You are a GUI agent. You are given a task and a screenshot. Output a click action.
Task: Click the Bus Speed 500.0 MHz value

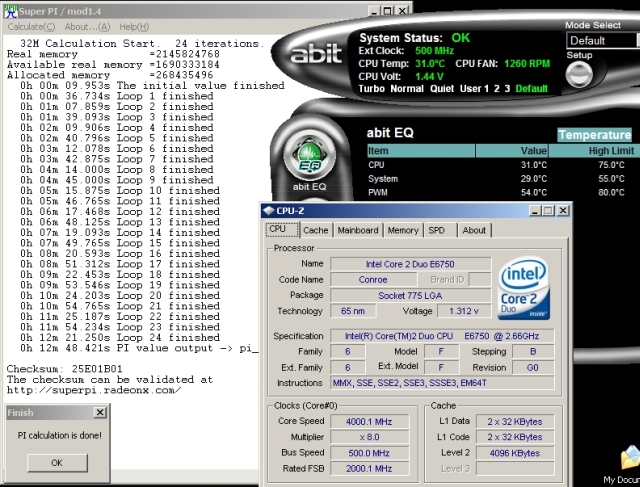tap(369, 453)
